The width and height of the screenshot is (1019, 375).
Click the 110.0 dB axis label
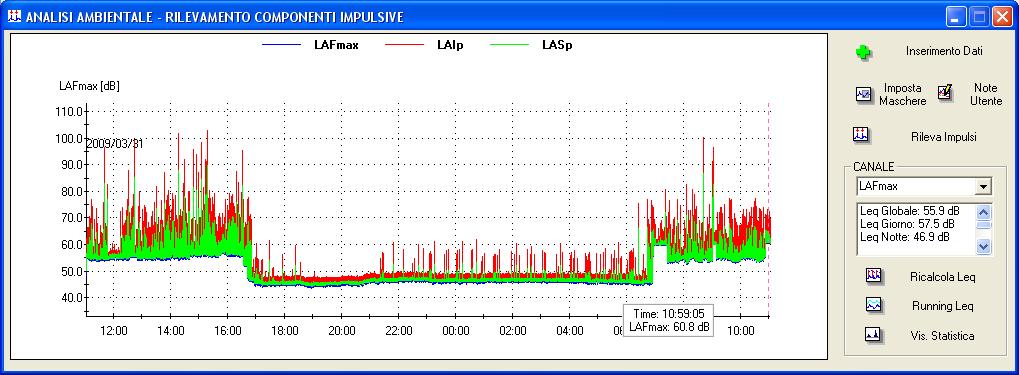pyautogui.click(x=70, y=111)
